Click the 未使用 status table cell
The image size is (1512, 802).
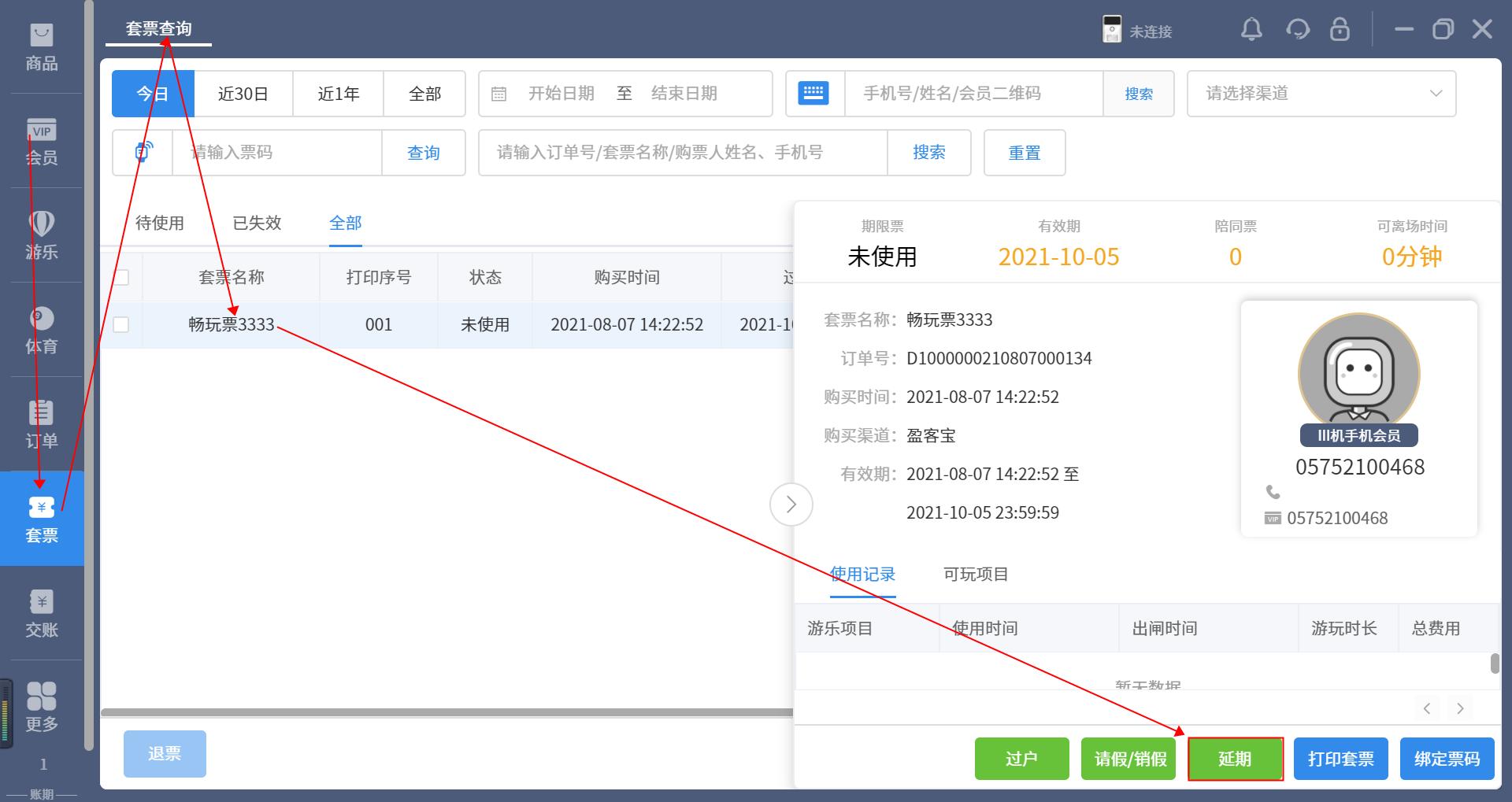coord(485,324)
